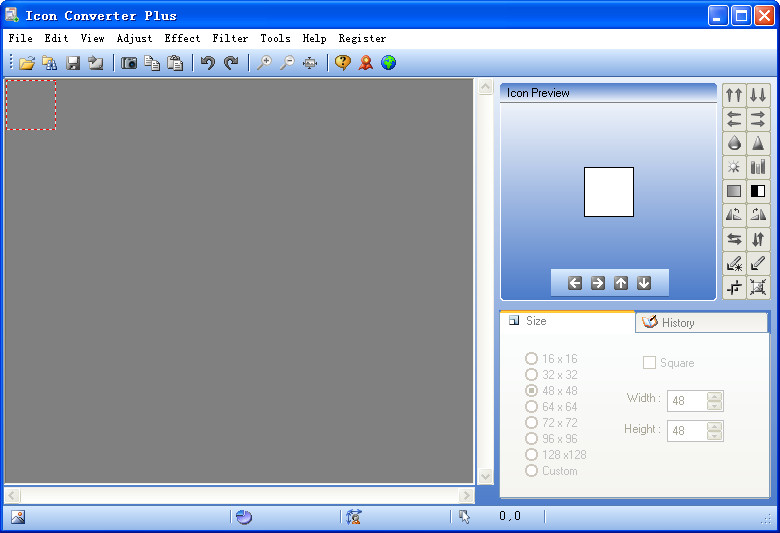Flip the image horizontally
Screen dimensions: 780x533
(734, 239)
